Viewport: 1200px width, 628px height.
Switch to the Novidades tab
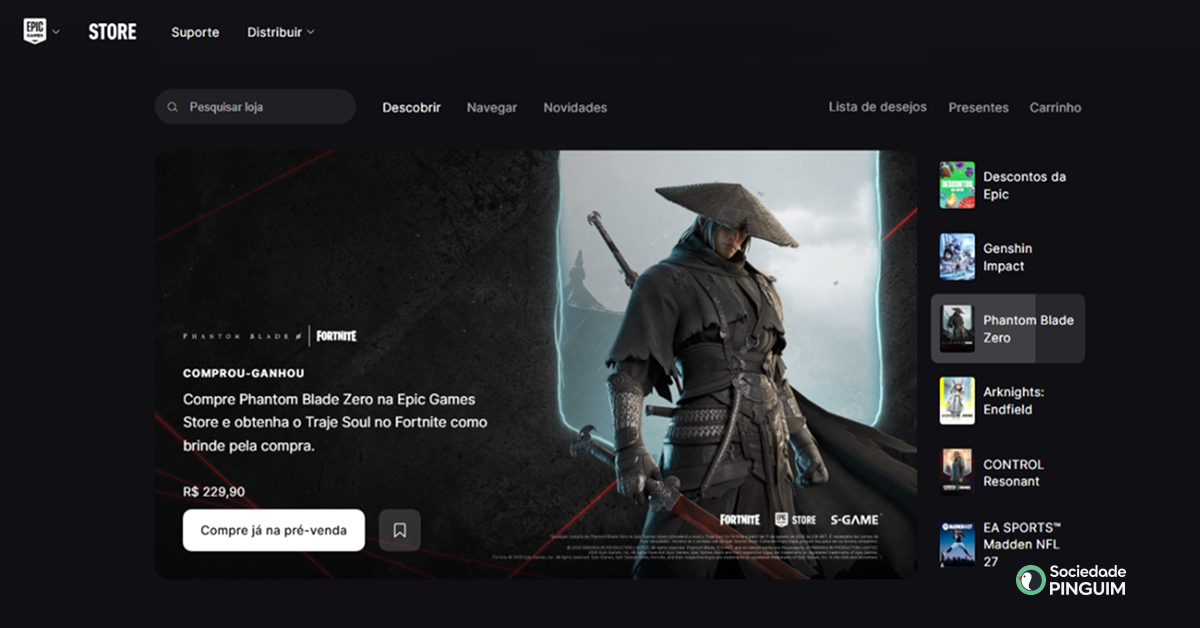point(575,107)
